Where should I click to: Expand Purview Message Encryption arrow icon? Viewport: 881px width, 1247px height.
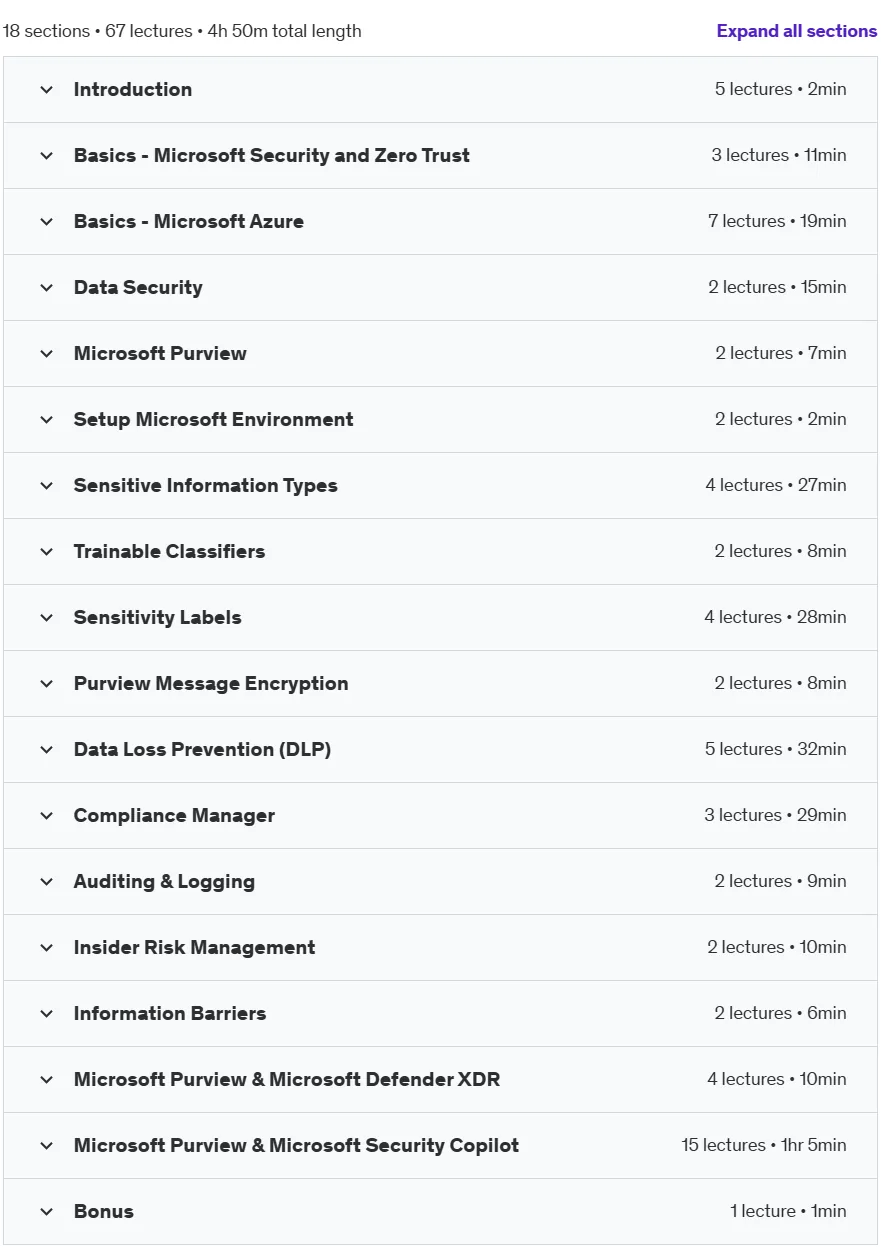46,684
